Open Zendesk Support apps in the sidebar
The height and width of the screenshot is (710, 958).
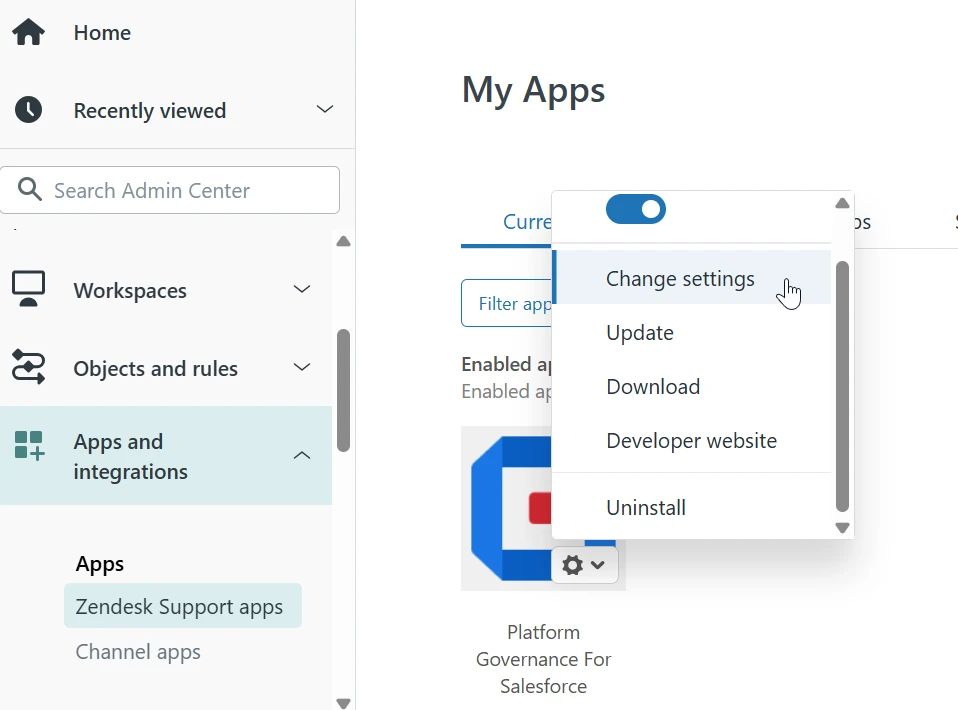tap(180, 607)
